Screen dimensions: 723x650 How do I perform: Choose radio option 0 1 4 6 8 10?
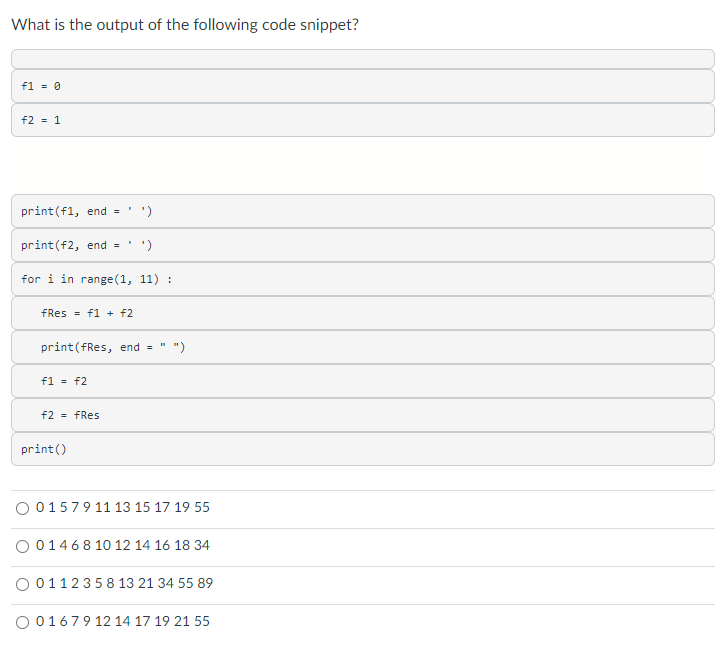(23, 546)
